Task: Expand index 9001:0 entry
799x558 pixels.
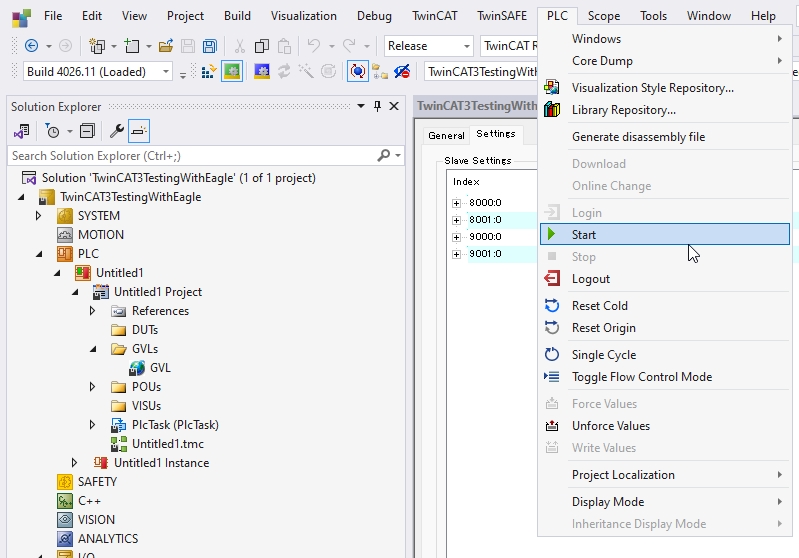Action: pyautogui.click(x=456, y=254)
